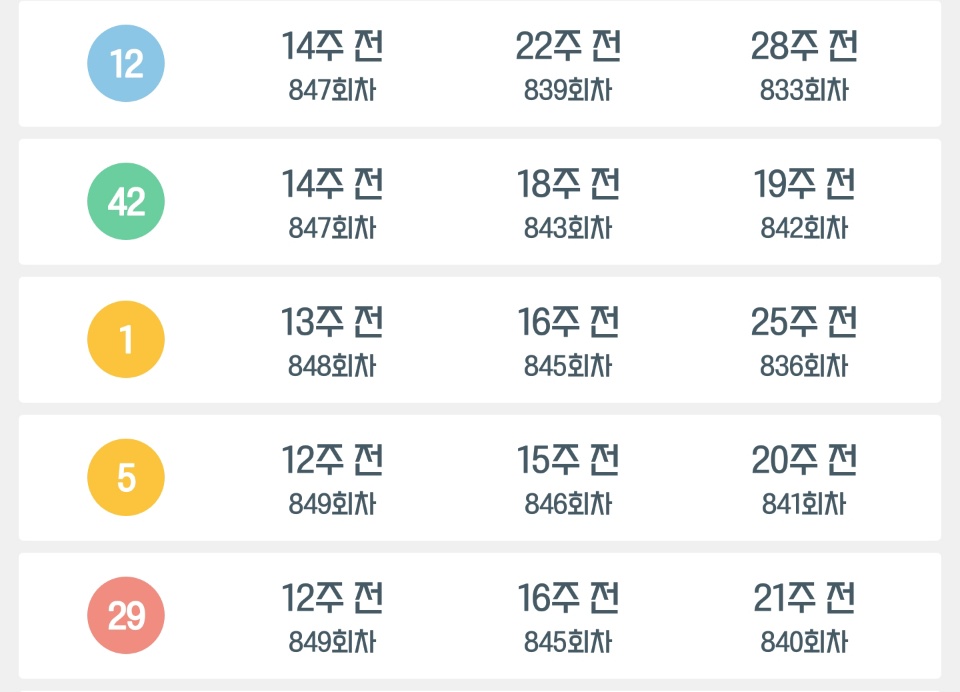Open the 836회차 draw entry
Screen dimensions: 960x692
804,366
